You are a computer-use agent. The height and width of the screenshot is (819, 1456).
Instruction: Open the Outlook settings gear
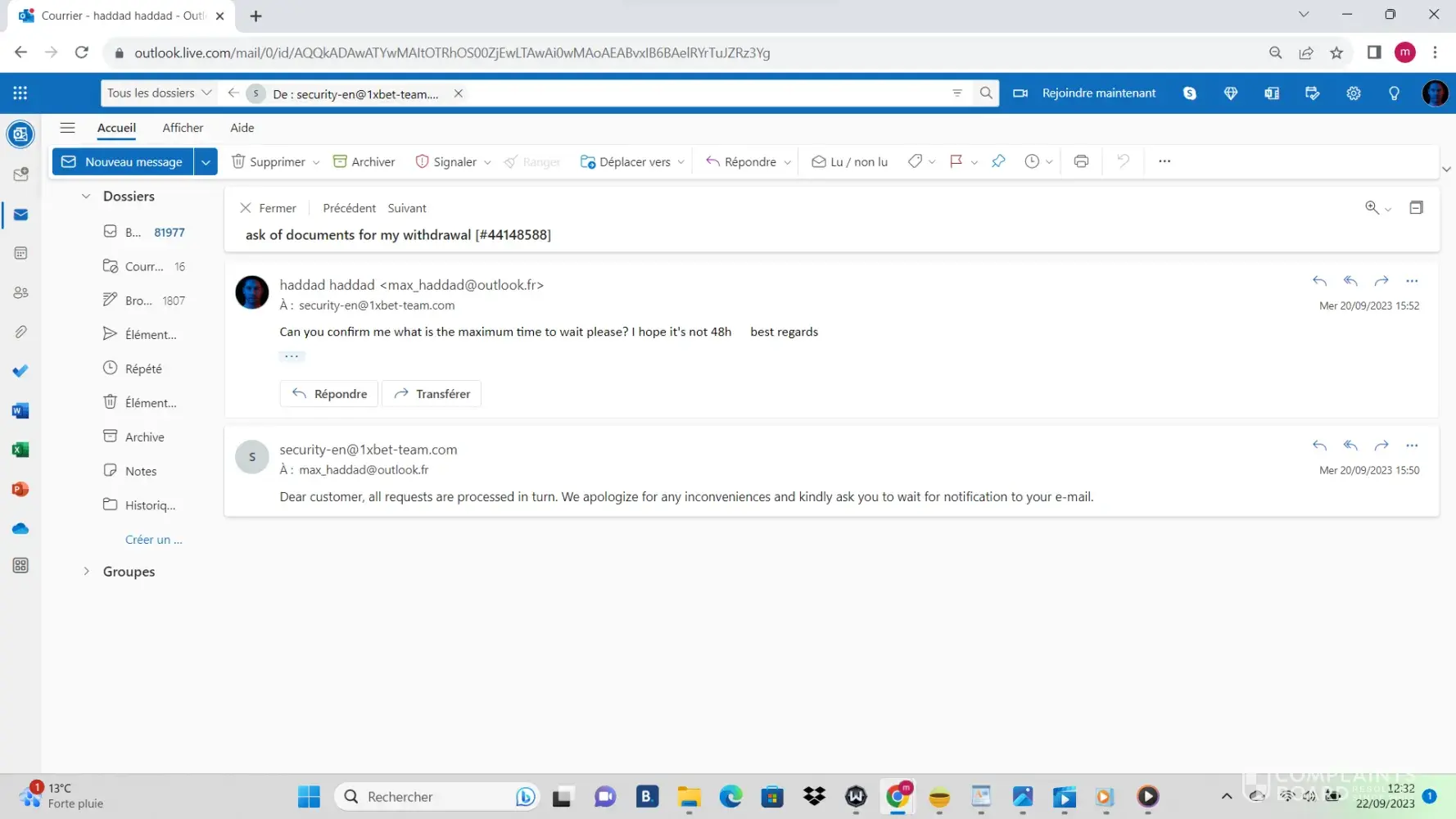(1353, 93)
